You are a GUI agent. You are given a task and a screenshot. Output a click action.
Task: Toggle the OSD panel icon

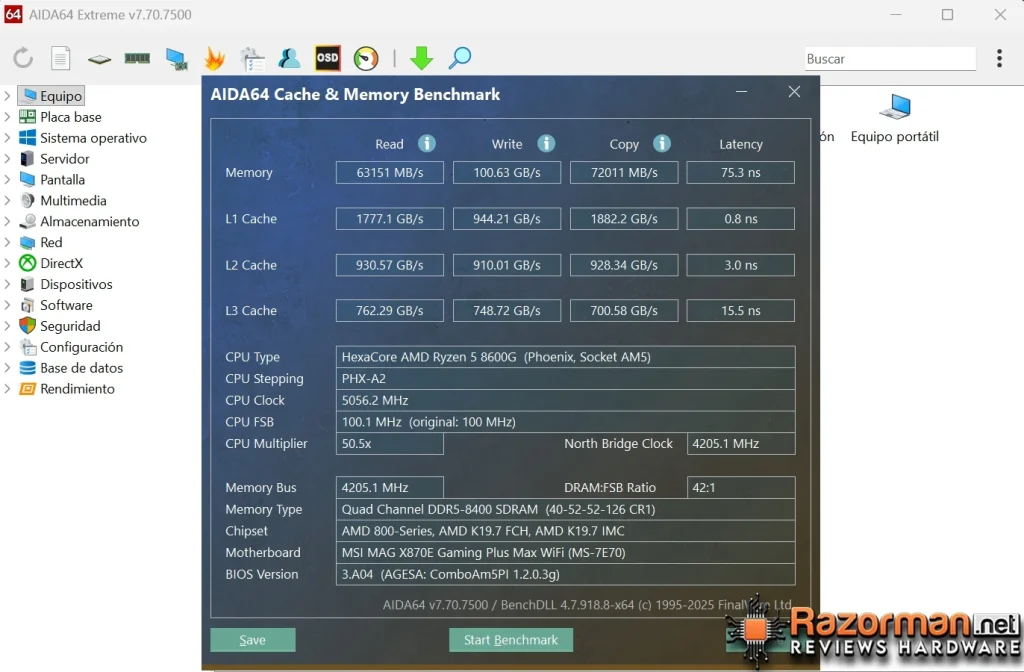coord(327,58)
